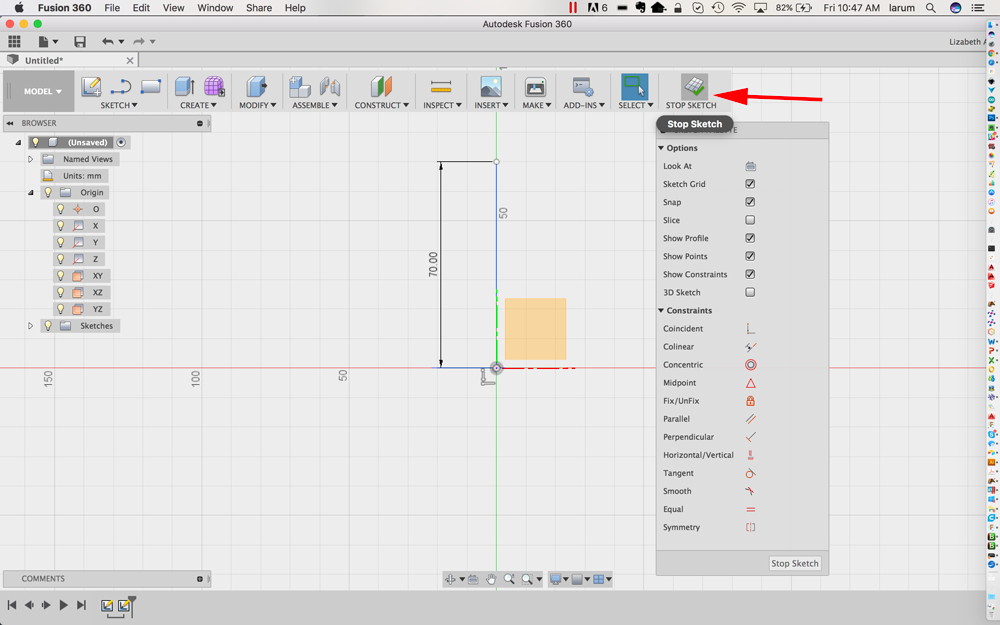
Task: Apply the Equal constraint
Action: click(751, 510)
